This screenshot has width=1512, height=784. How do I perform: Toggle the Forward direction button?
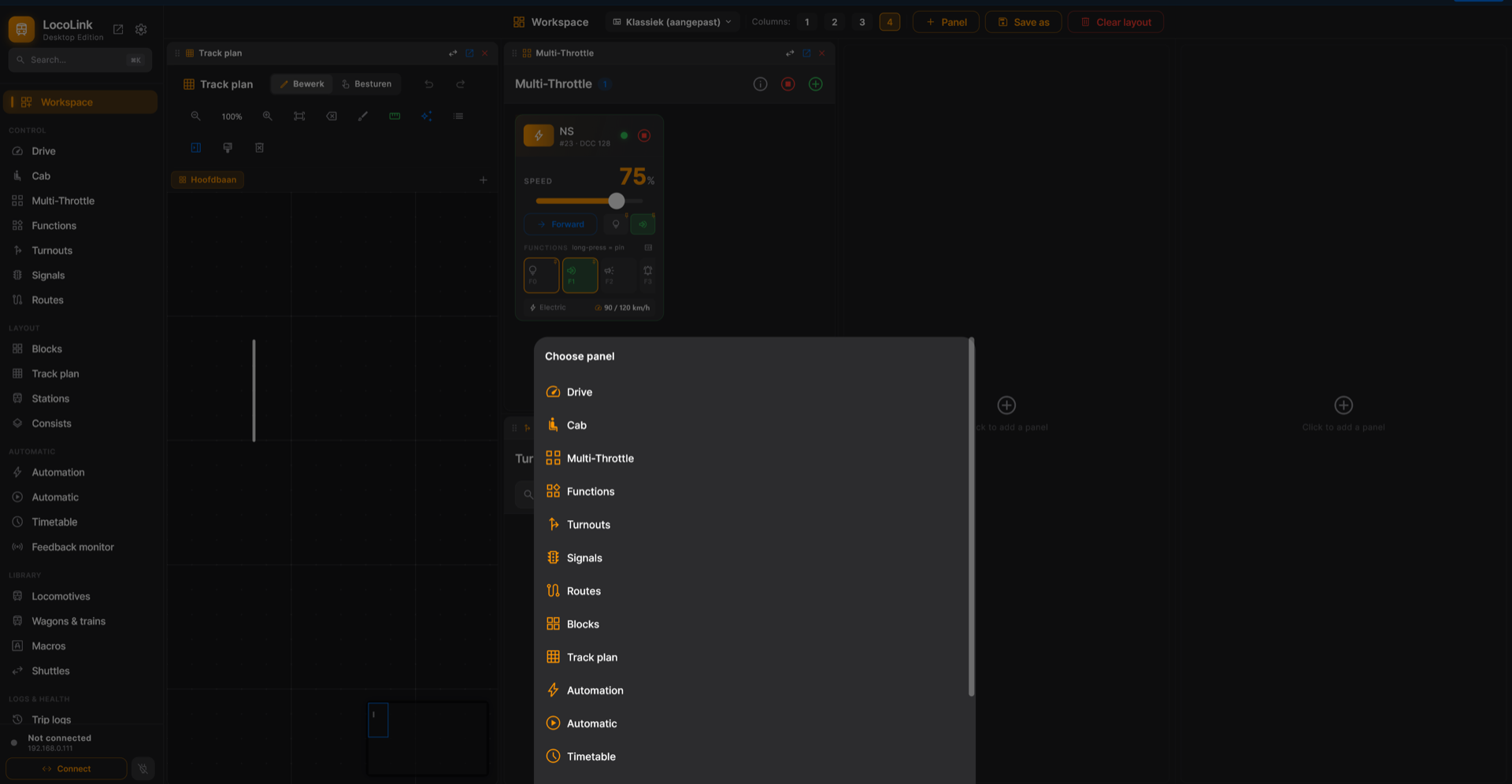[x=560, y=224]
